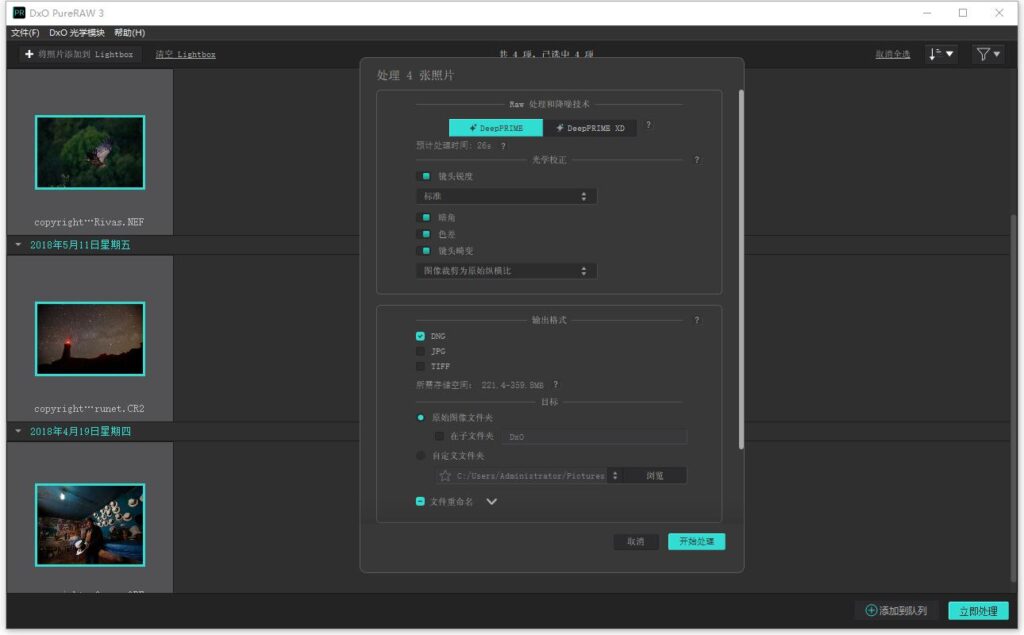Open the C:/Users/Administrator/Pictures path dropdown
This screenshot has height=635, width=1024.
tap(615, 476)
